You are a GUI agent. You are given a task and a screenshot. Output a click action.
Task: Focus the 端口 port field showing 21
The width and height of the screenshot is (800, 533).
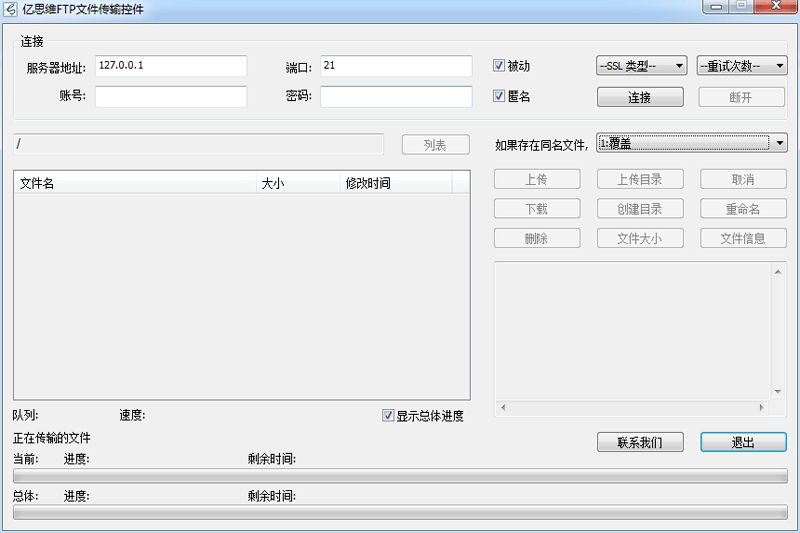coord(396,66)
